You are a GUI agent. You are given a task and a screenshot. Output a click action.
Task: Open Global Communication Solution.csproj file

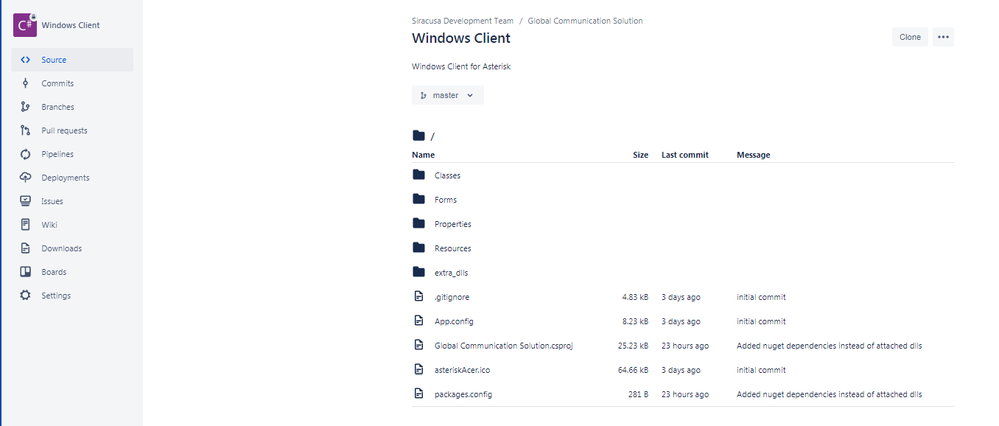[x=504, y=346]
